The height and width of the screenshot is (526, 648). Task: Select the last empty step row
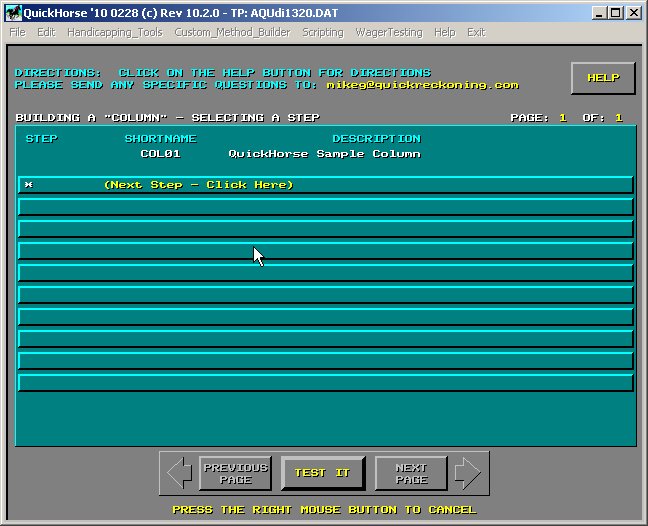326,382
